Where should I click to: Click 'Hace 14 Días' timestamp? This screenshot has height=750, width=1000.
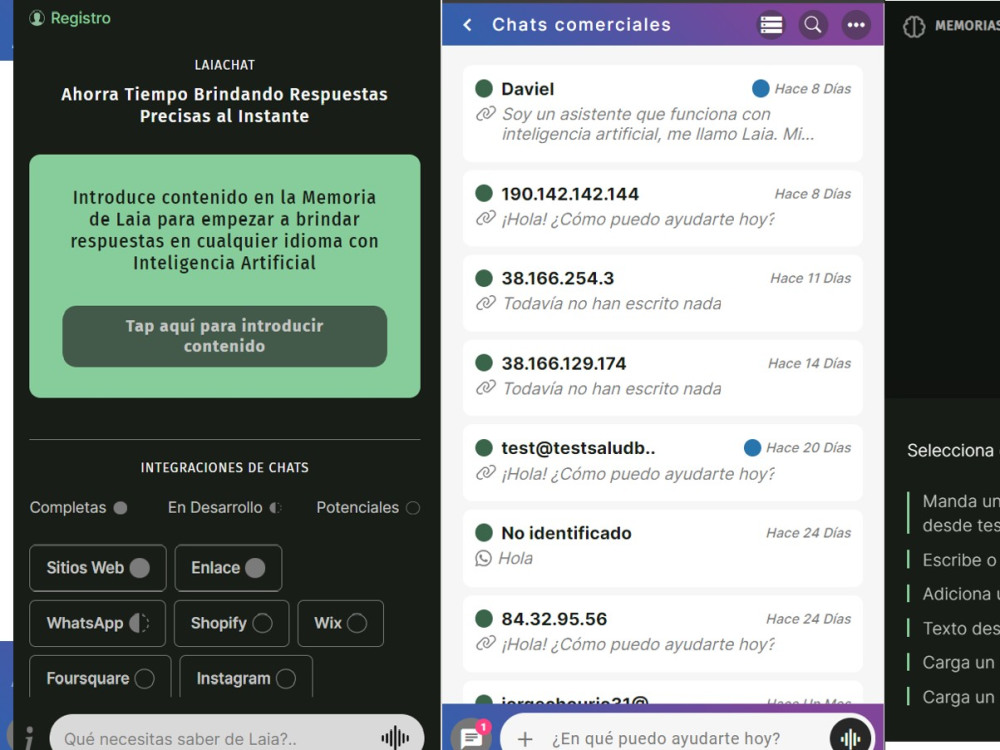(809, 364)
